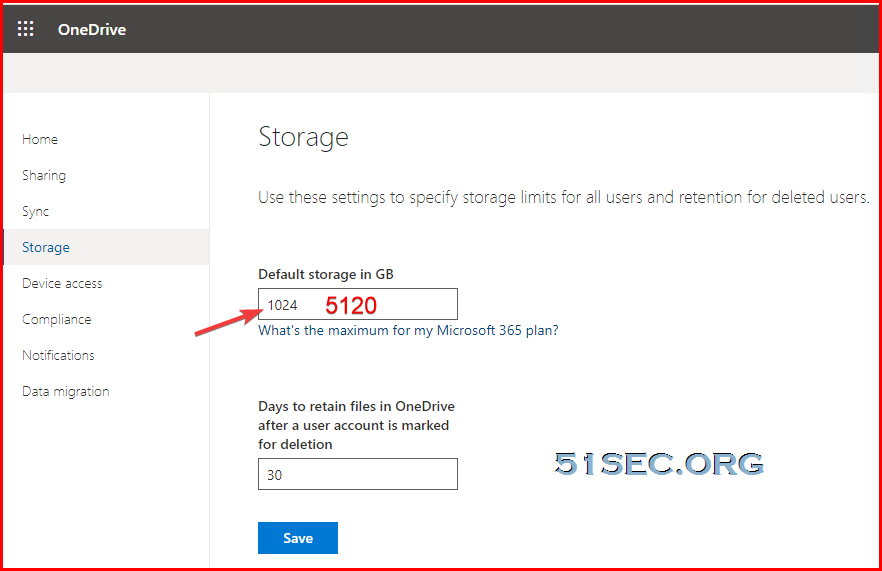
Task: Open the Microsoft 365 plan maximum link
Action: pyautogui.click(x=408, y=330)
